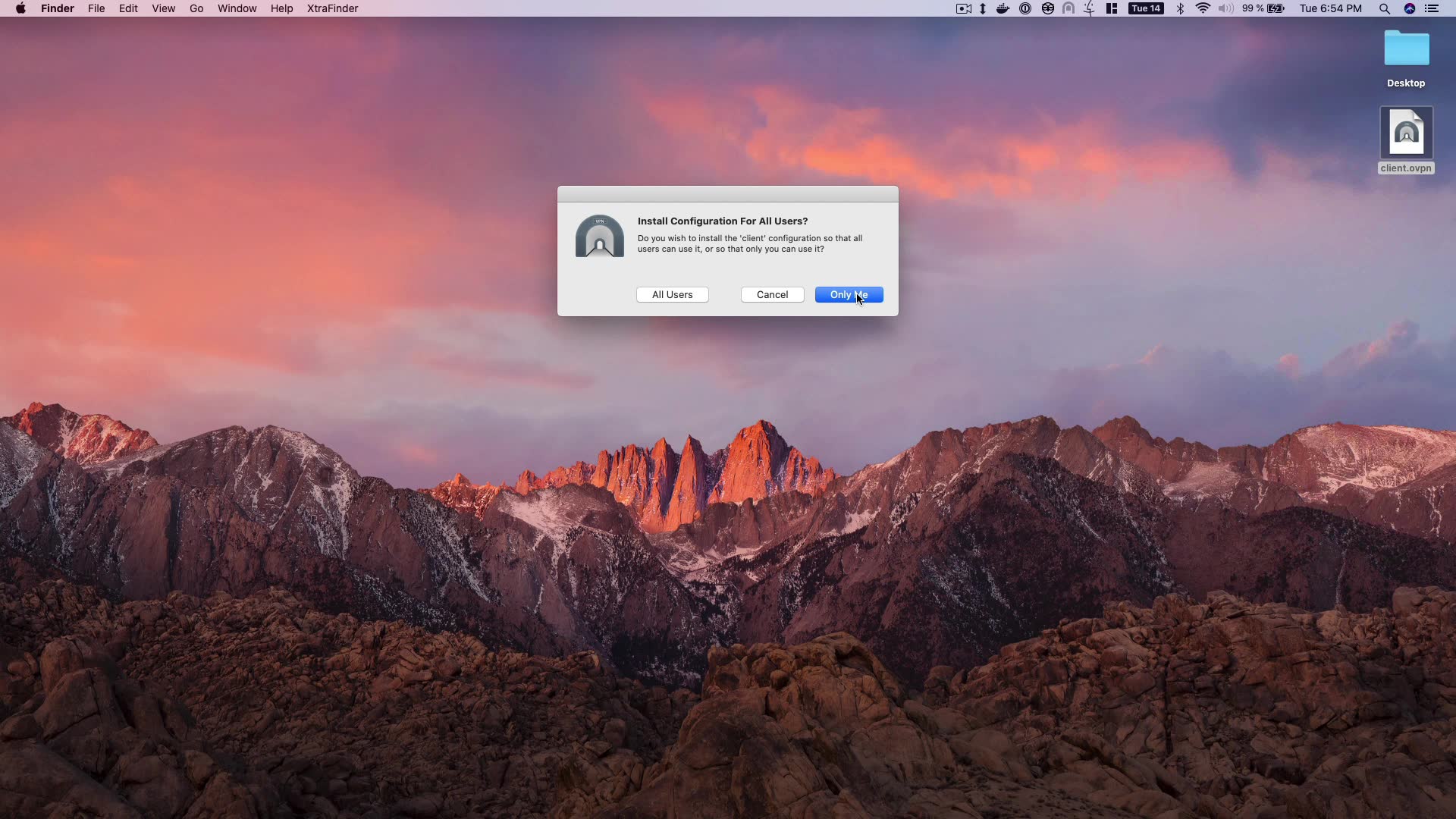Viewport: 1456px width, 819px height.
Task: Open the Tue 14 calendar menu item
Action: coord(1146,8)
